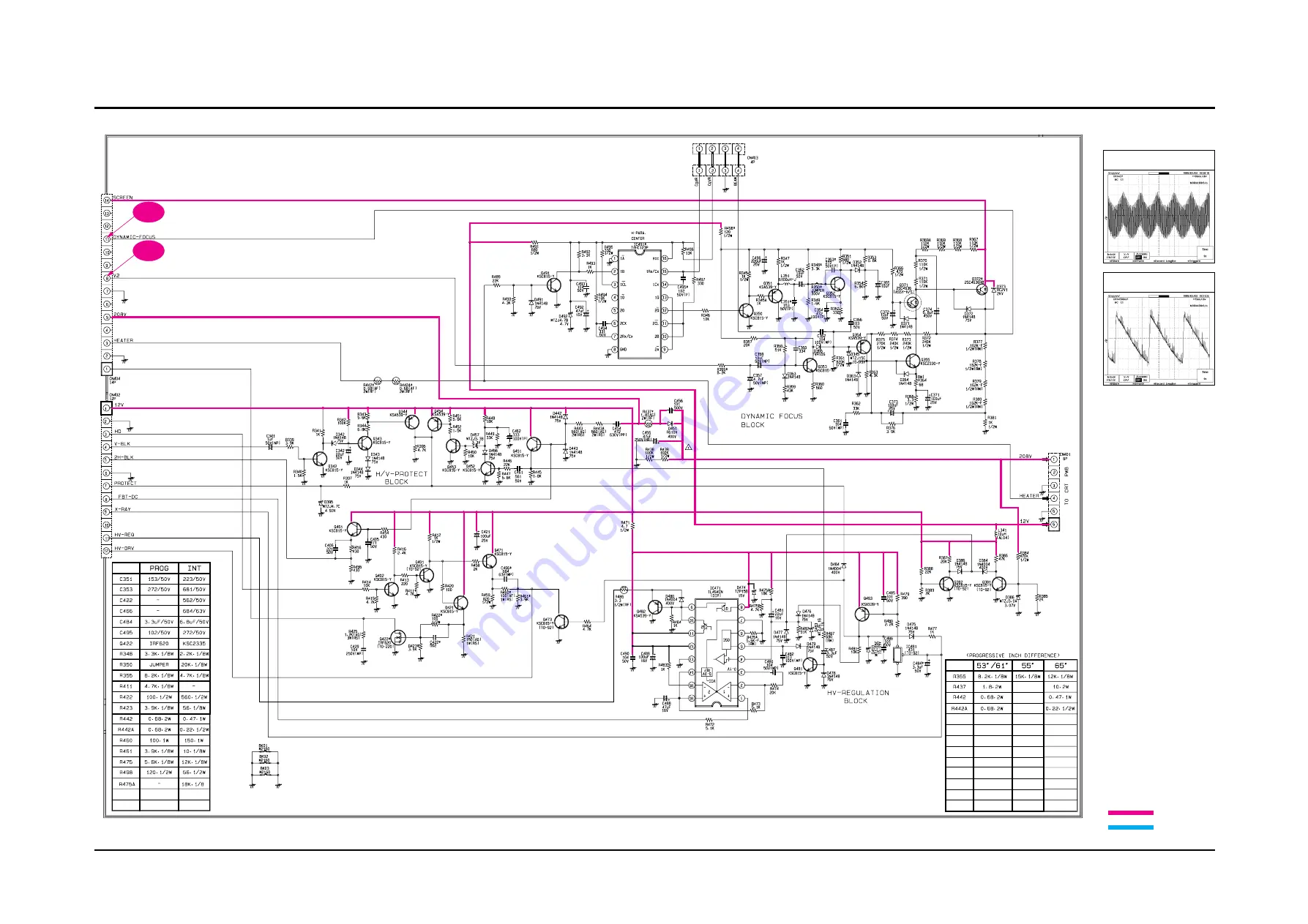Select the magenta oval marker pointing to DYNAMIC-FOCUS pin
This screenshot has width=1308, height=924.
tap(149, 212)
